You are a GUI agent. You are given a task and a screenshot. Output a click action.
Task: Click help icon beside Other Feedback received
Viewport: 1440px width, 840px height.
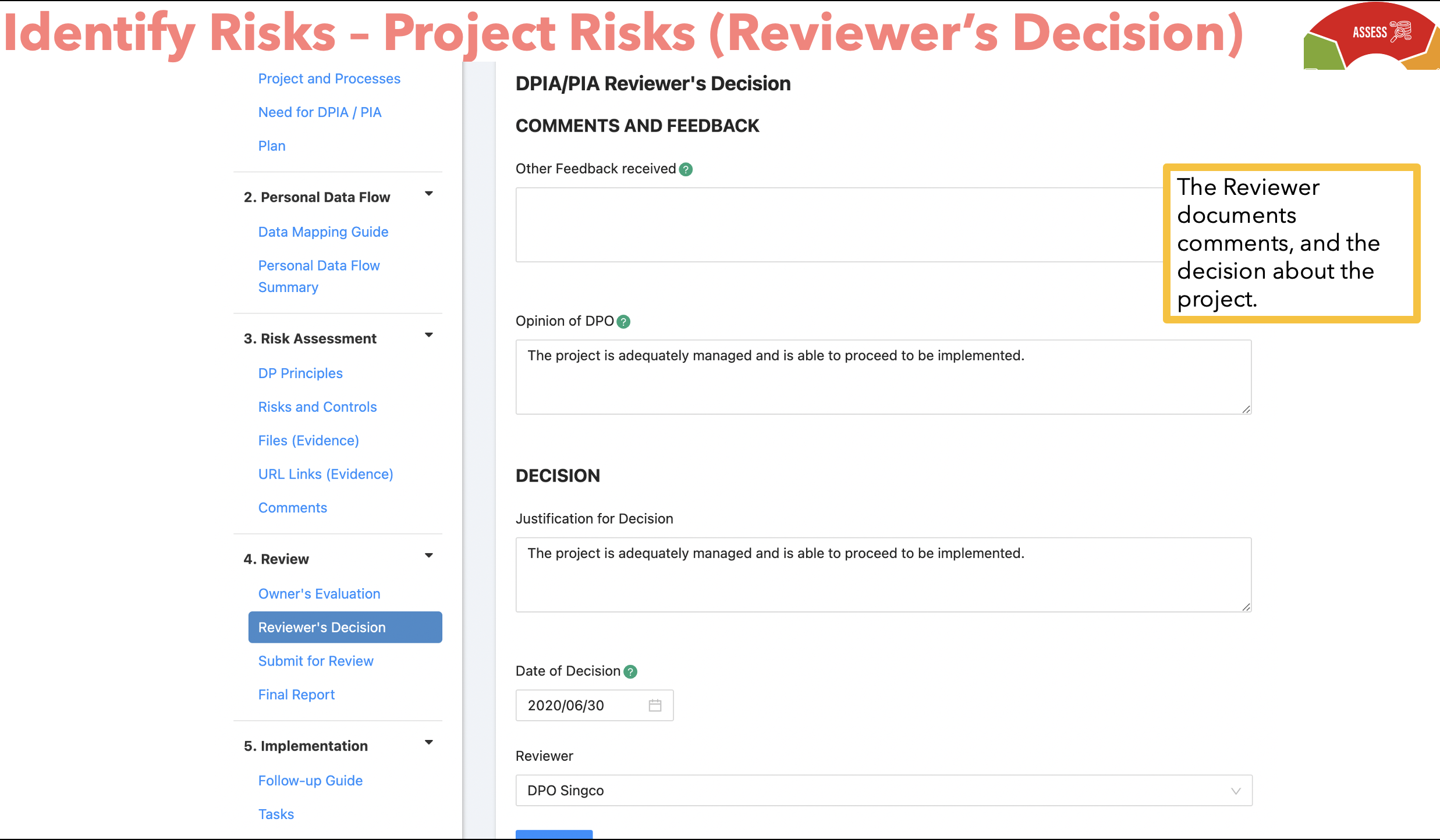click(x=686, y=169)
